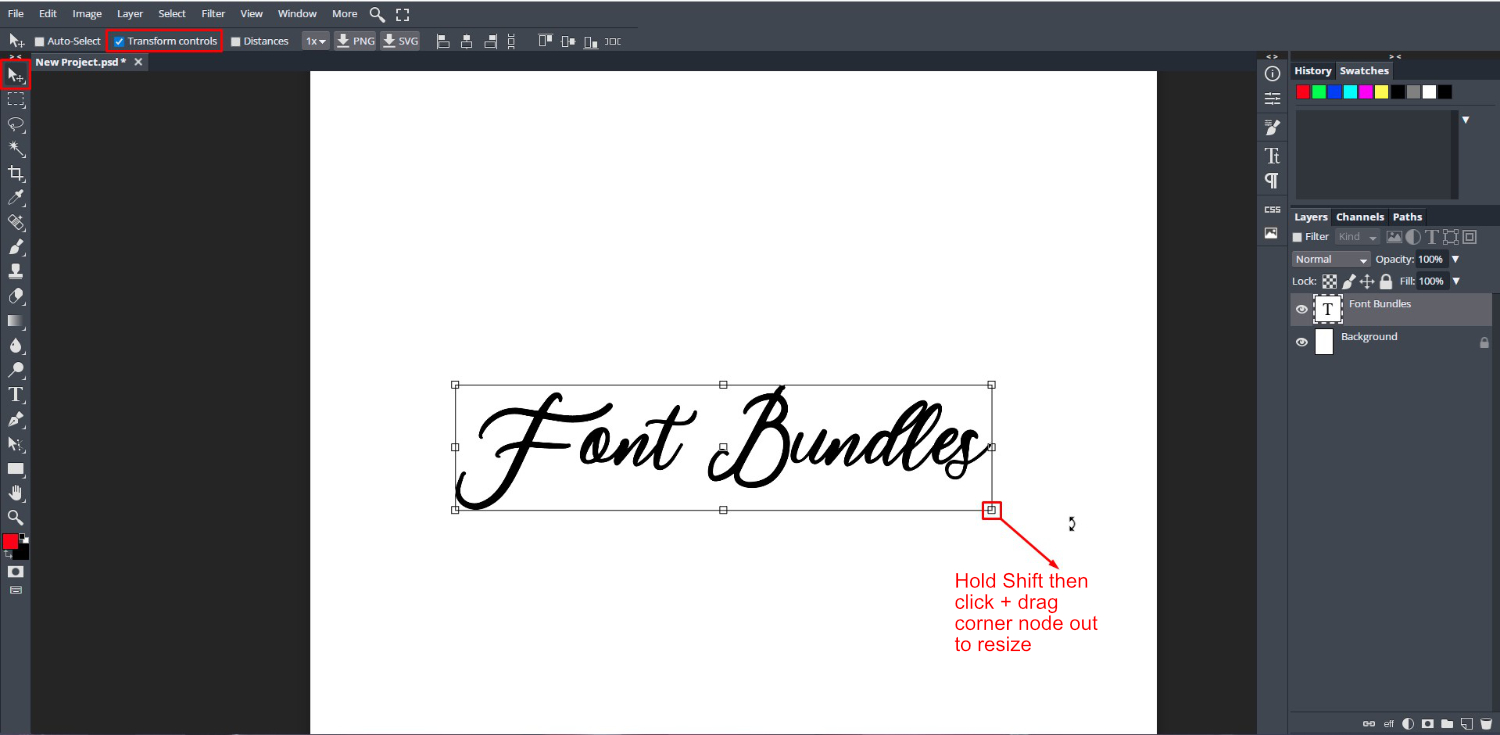Switch to the Channels tab
The width and height of the screenshot is (1500, 735).
1360,217
